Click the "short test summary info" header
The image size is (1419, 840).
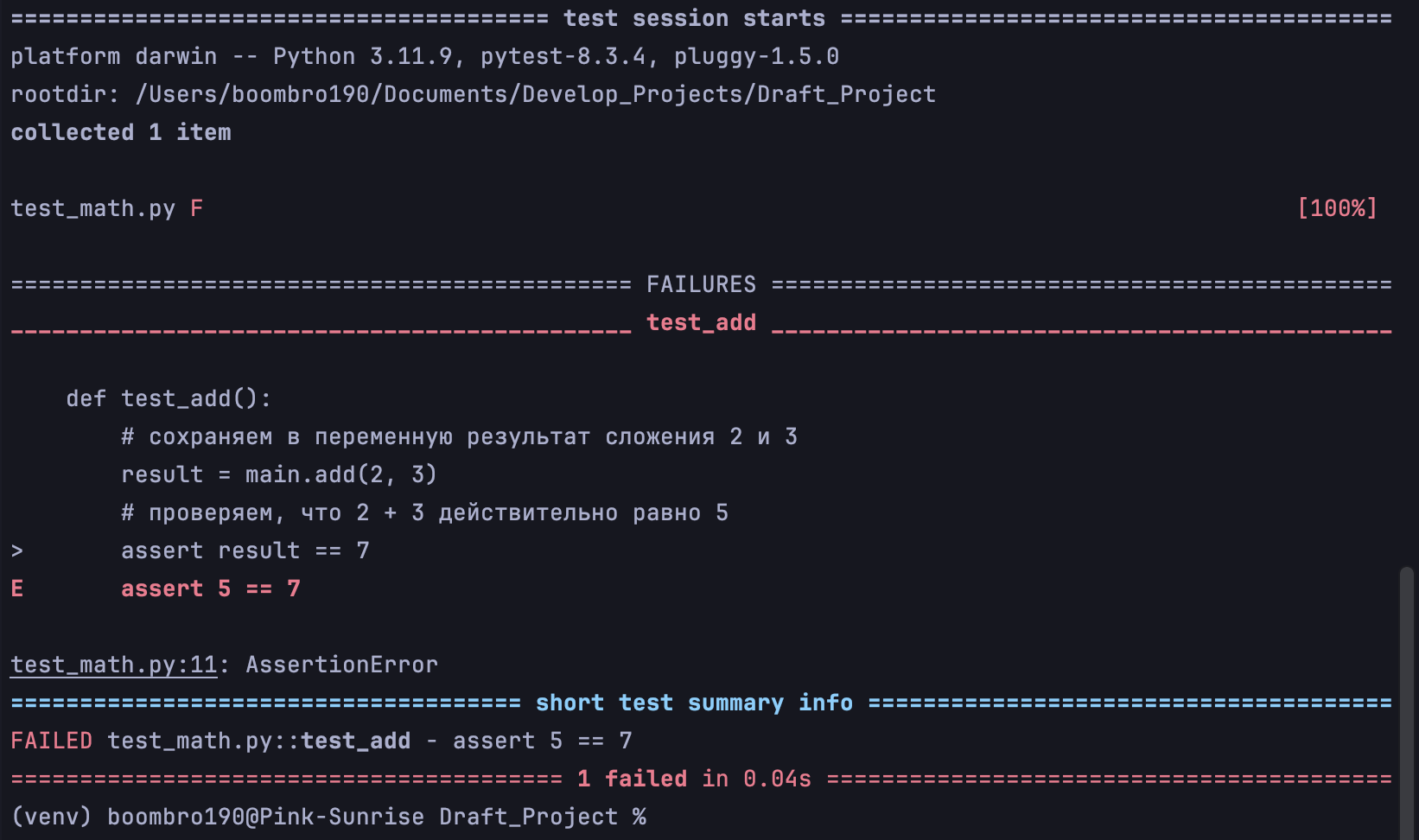tap(694, 703)
